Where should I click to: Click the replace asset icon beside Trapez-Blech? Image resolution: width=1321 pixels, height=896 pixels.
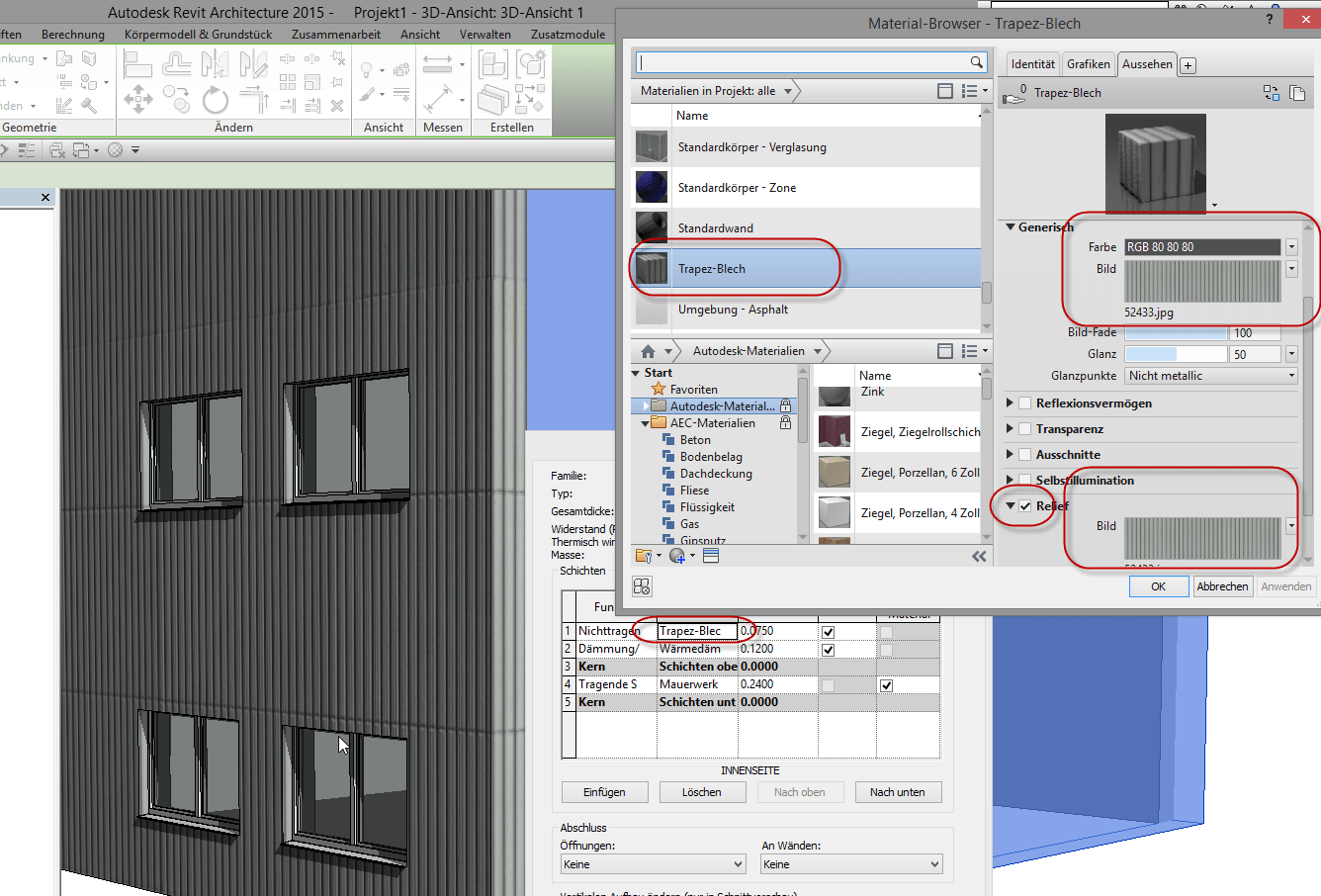[1272, 93]
